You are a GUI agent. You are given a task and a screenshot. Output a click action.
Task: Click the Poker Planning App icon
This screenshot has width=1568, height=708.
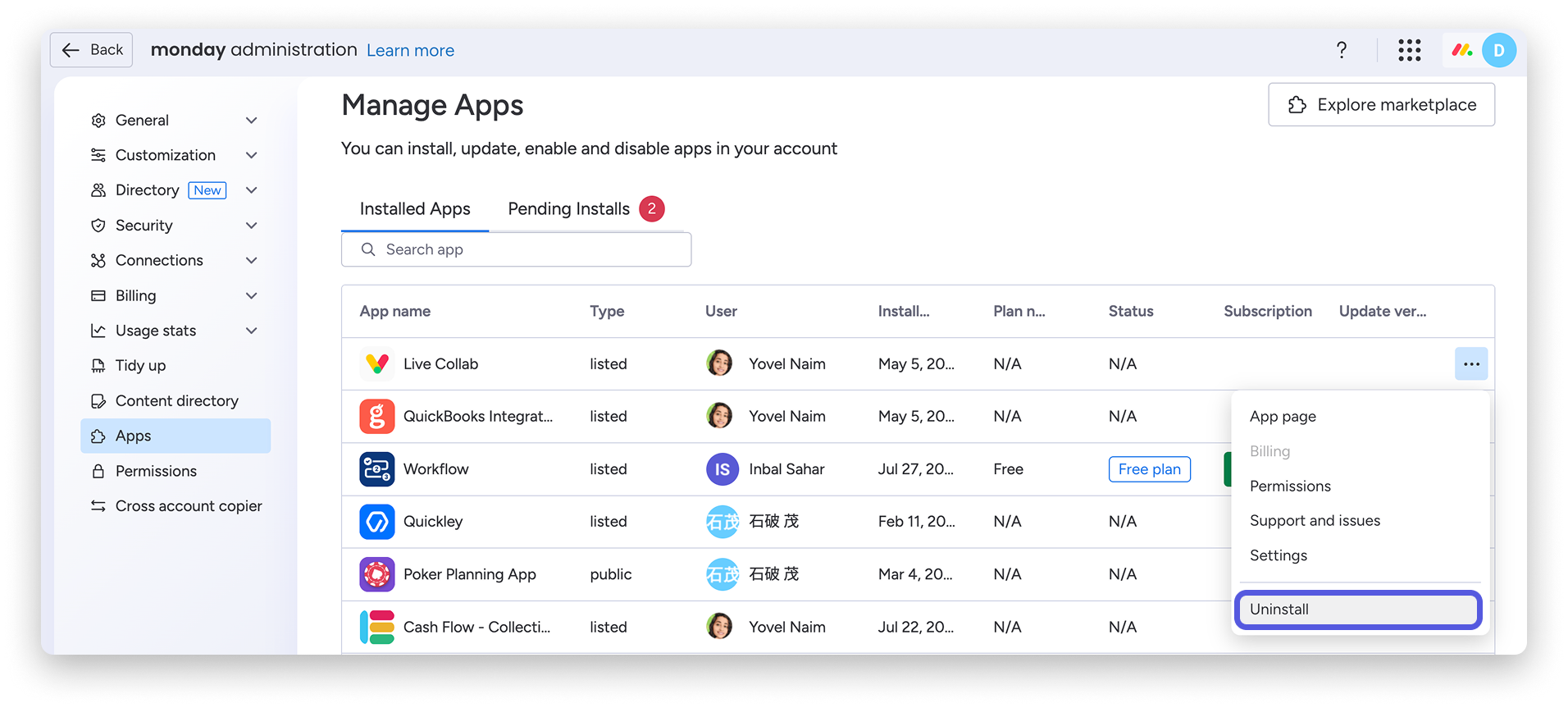(x=377, y=574)
